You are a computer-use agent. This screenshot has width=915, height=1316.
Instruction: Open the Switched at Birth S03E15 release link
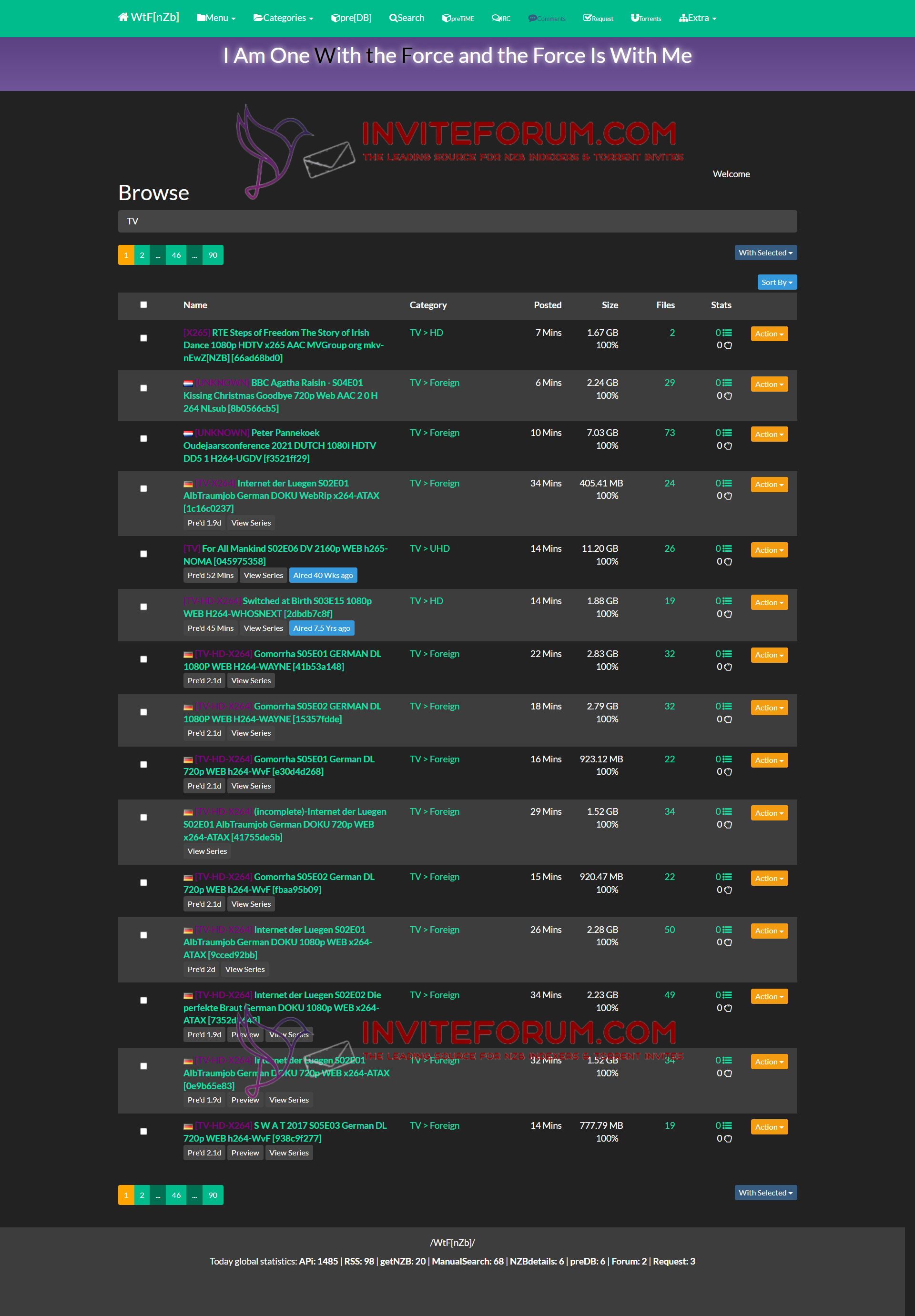point(277,607)
